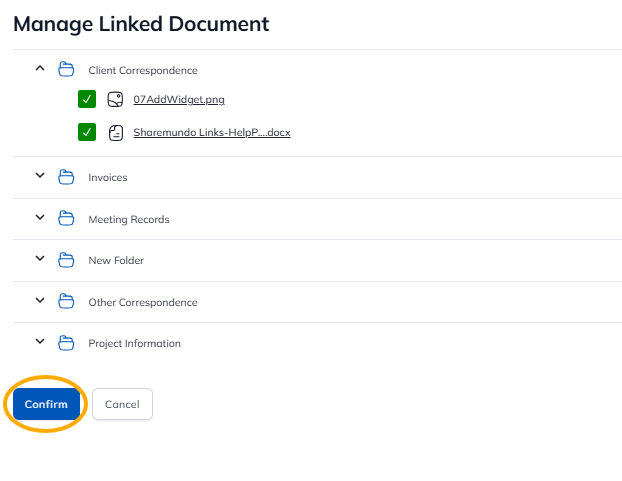The width and height of the screenshot is (622, 481).
Task: Click the Other Correspondence folder icon
Action: [67, 302]
